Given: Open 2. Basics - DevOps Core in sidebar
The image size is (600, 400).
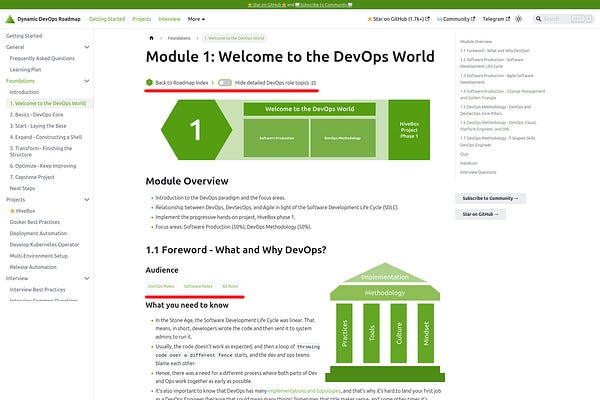Looking at the screenshot, I should (36, 114).
